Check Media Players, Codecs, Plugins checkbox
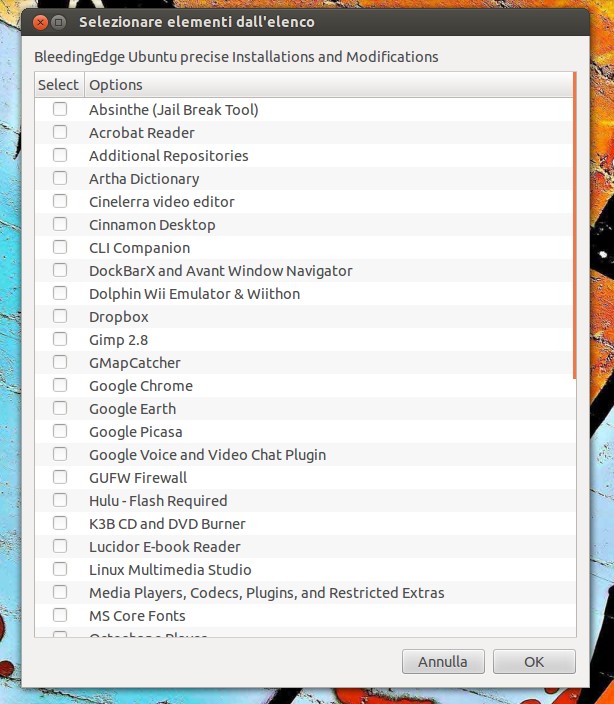The height and width of the screenshot is (704, 614). (x=60, y=592)
